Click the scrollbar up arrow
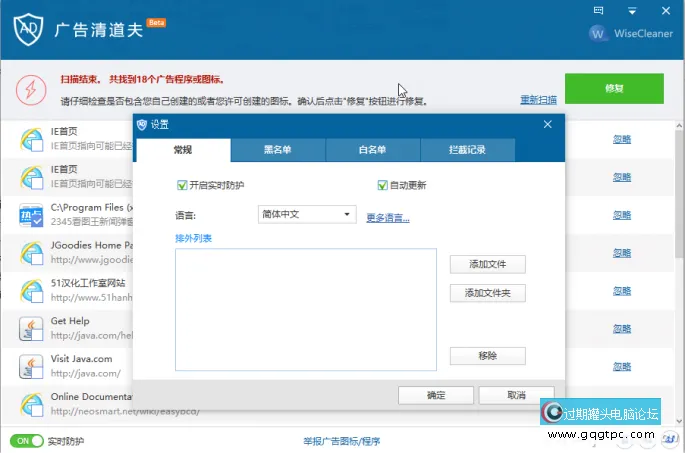 679,125
